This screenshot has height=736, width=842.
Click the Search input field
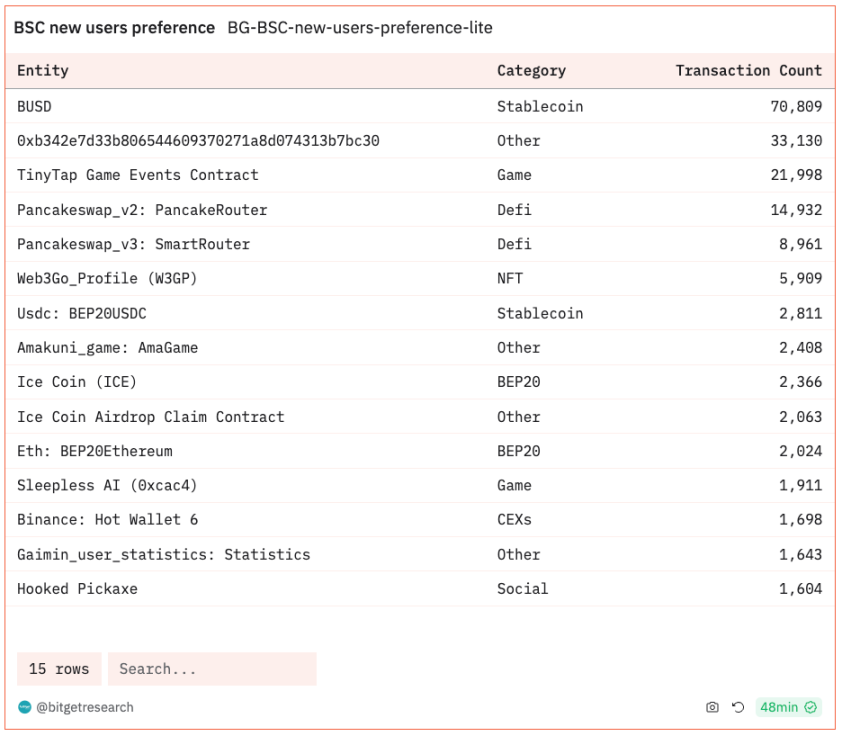[x=212, y=669]
